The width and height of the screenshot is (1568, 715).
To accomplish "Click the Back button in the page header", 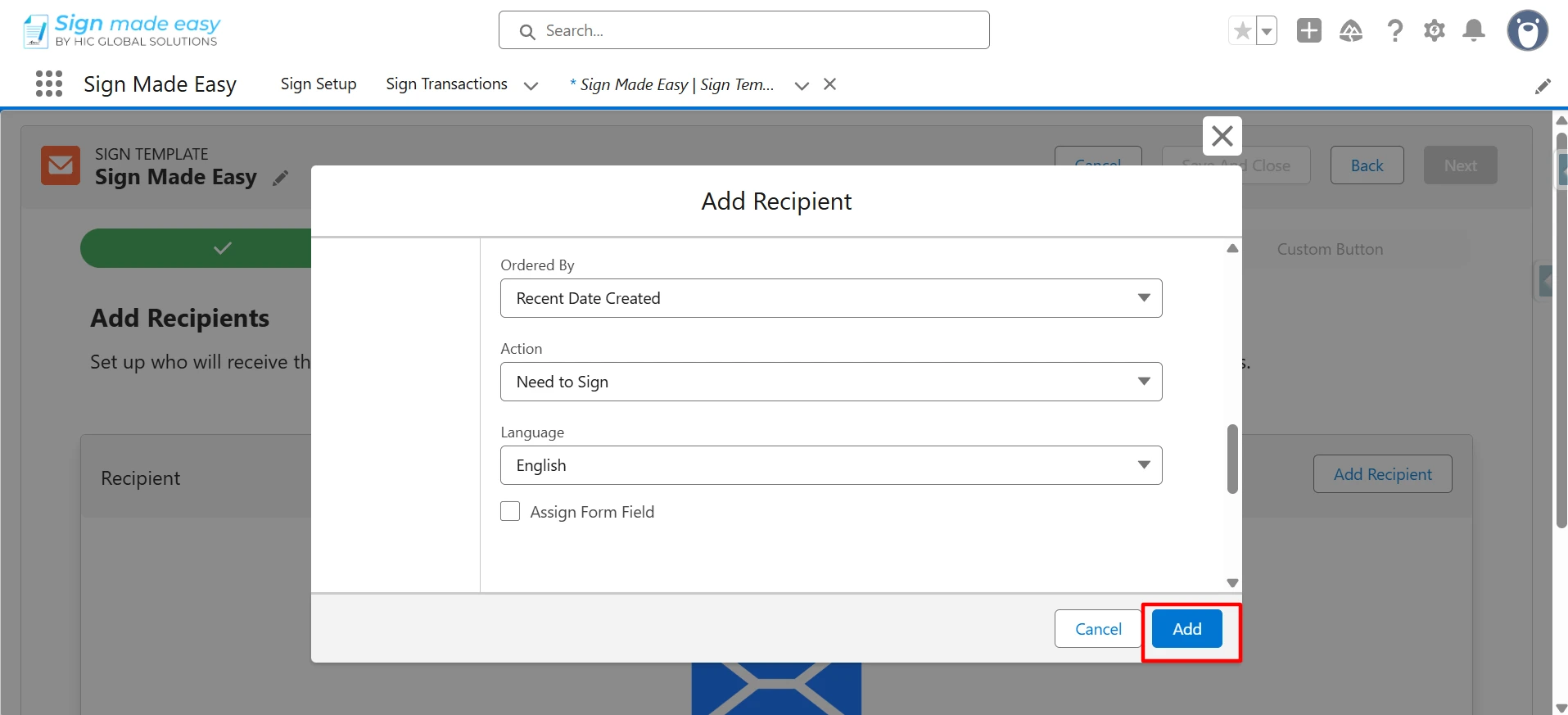I will [x=1367, y=165].
